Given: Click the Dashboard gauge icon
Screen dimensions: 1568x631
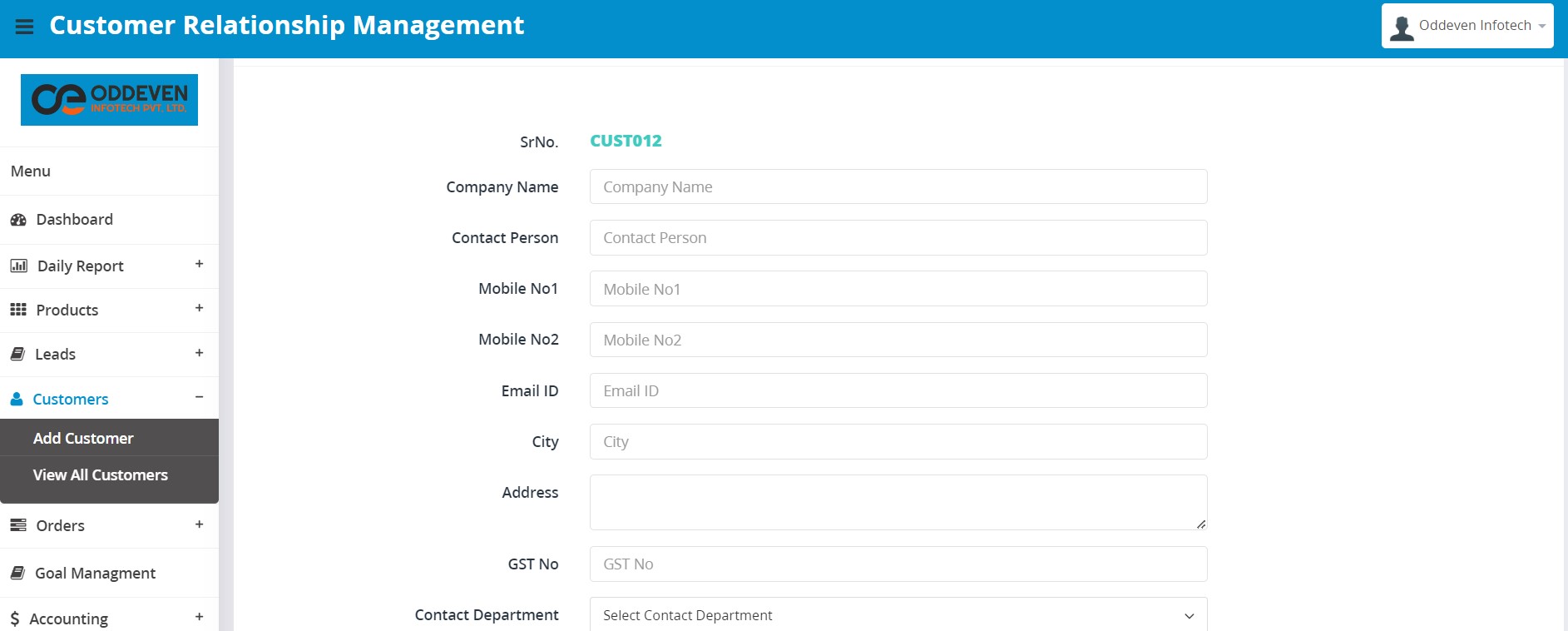Looking at the screenshot, I should [18, 220].
